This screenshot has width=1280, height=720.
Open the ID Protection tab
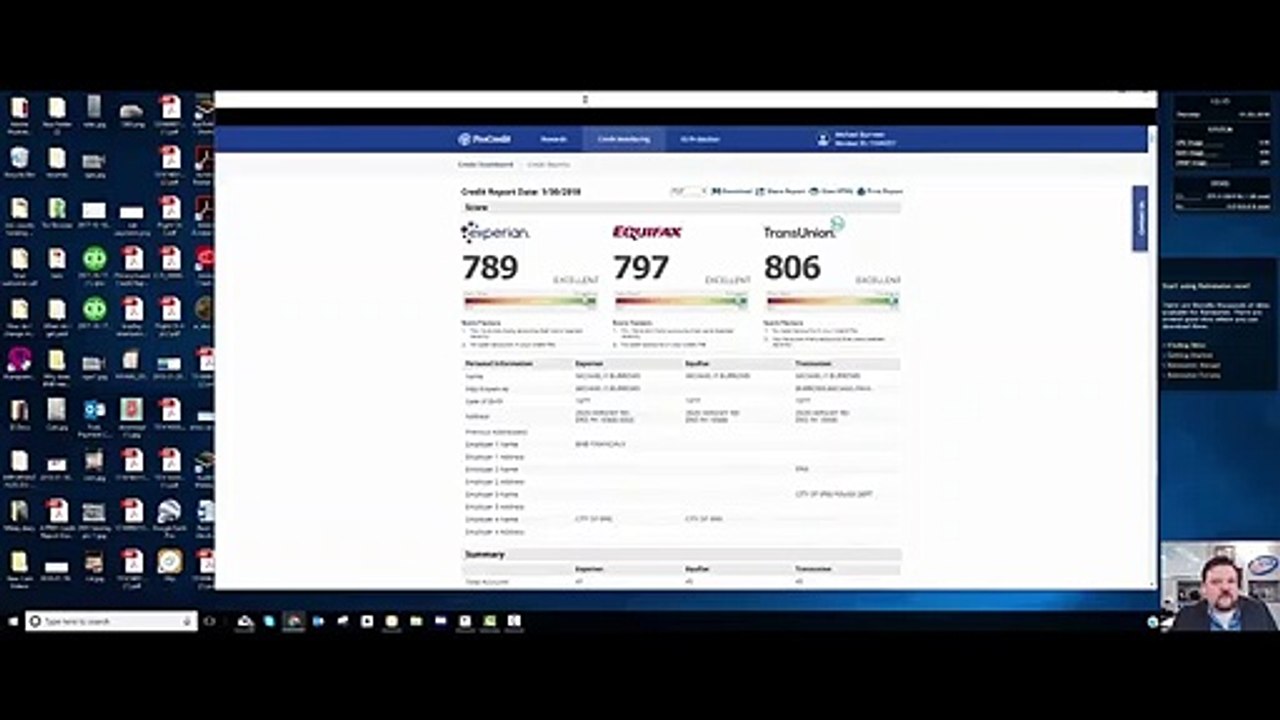point(700,139)
